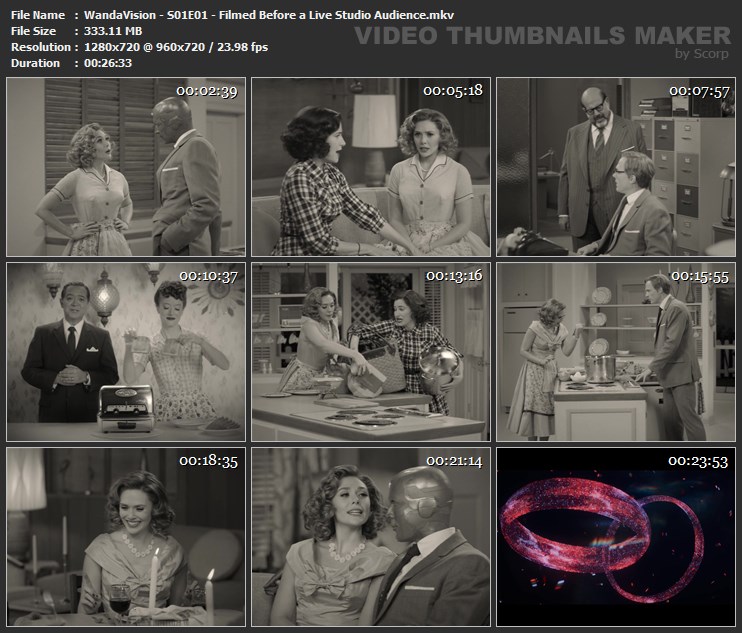Select the thumbnail stamped 00:02:39

126,167
